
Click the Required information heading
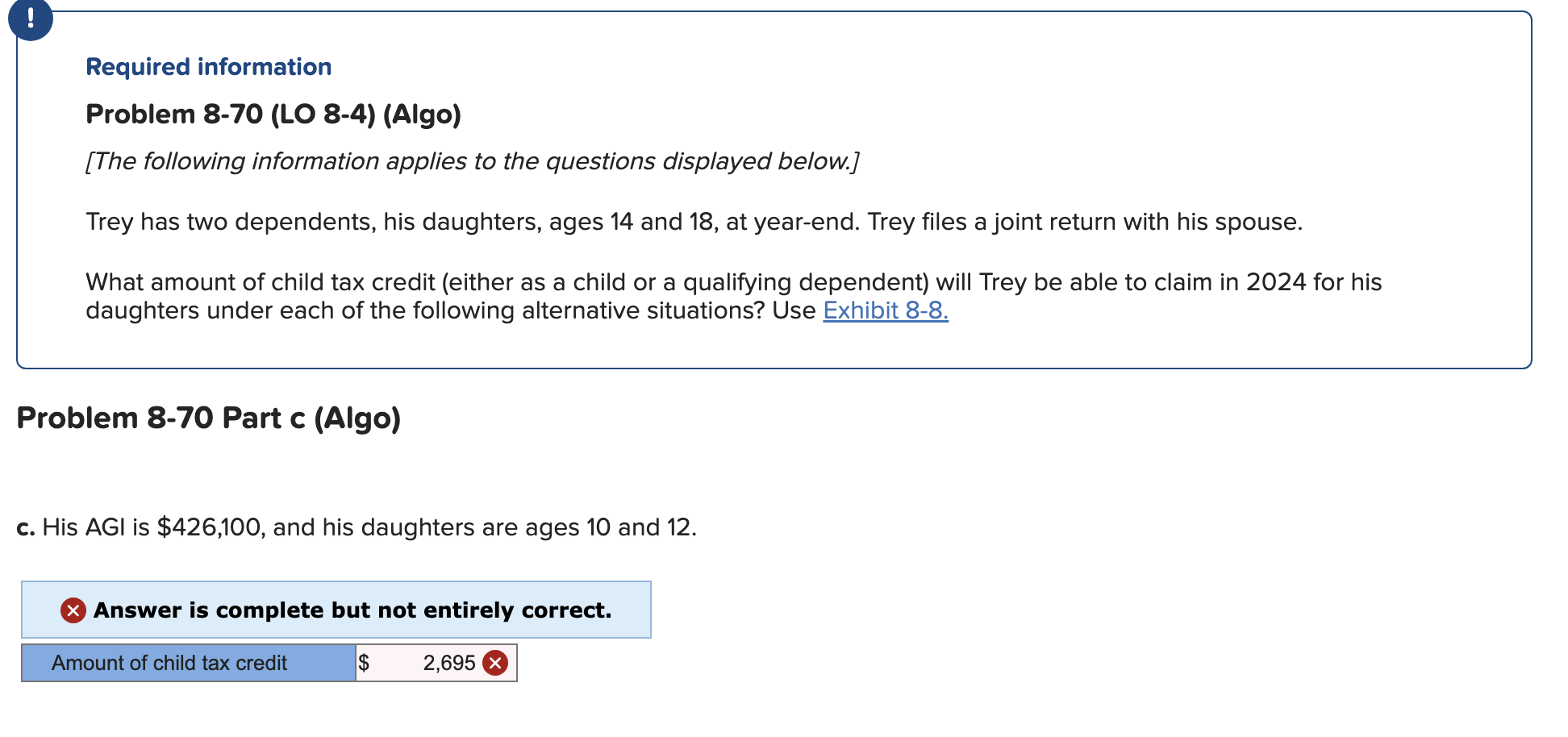pyautogui.click(x=208, y=66)
